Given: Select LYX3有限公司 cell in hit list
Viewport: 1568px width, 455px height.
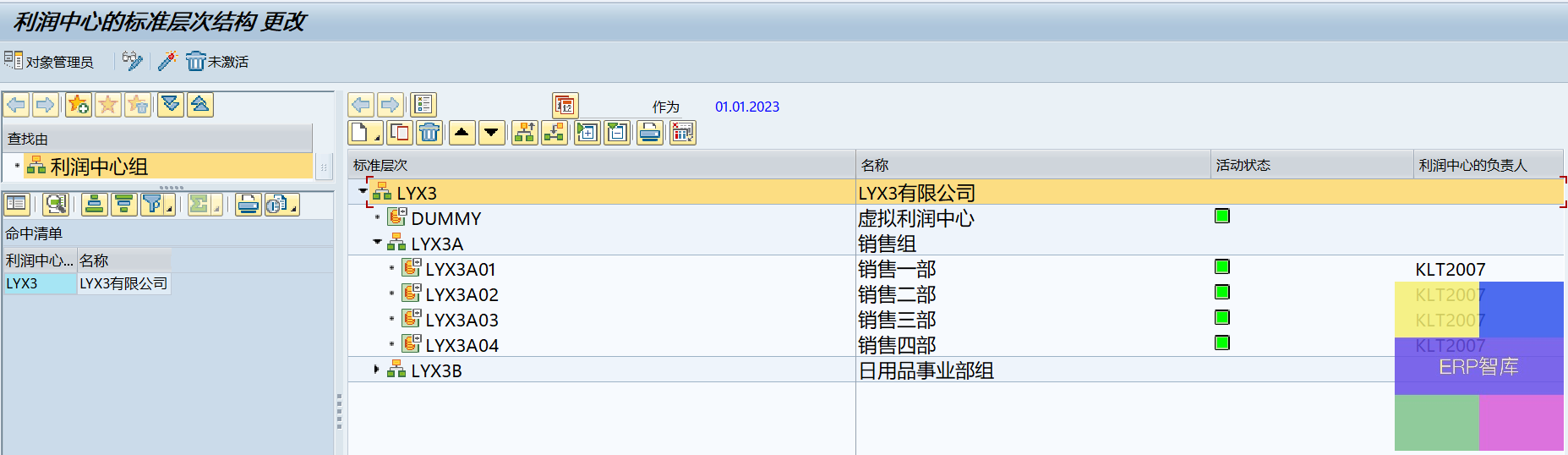Looking at the screenshot, I should tap(124, 283).
